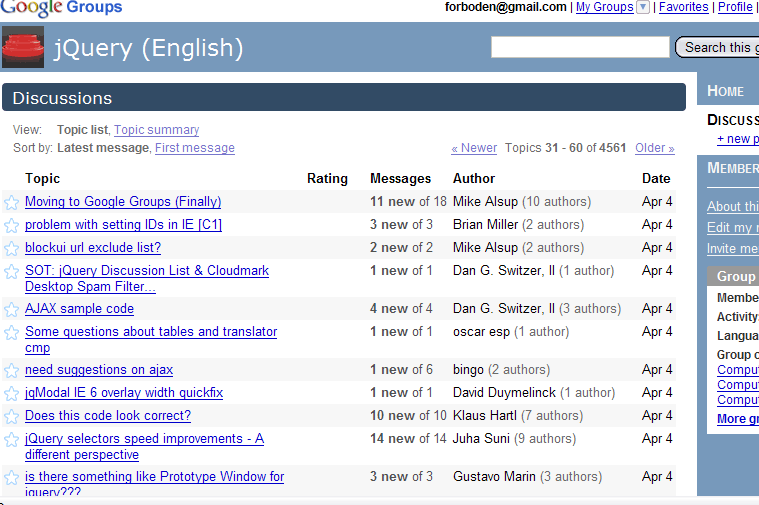Click the Rating column header
Screen dimensions: 759x505
327,179
